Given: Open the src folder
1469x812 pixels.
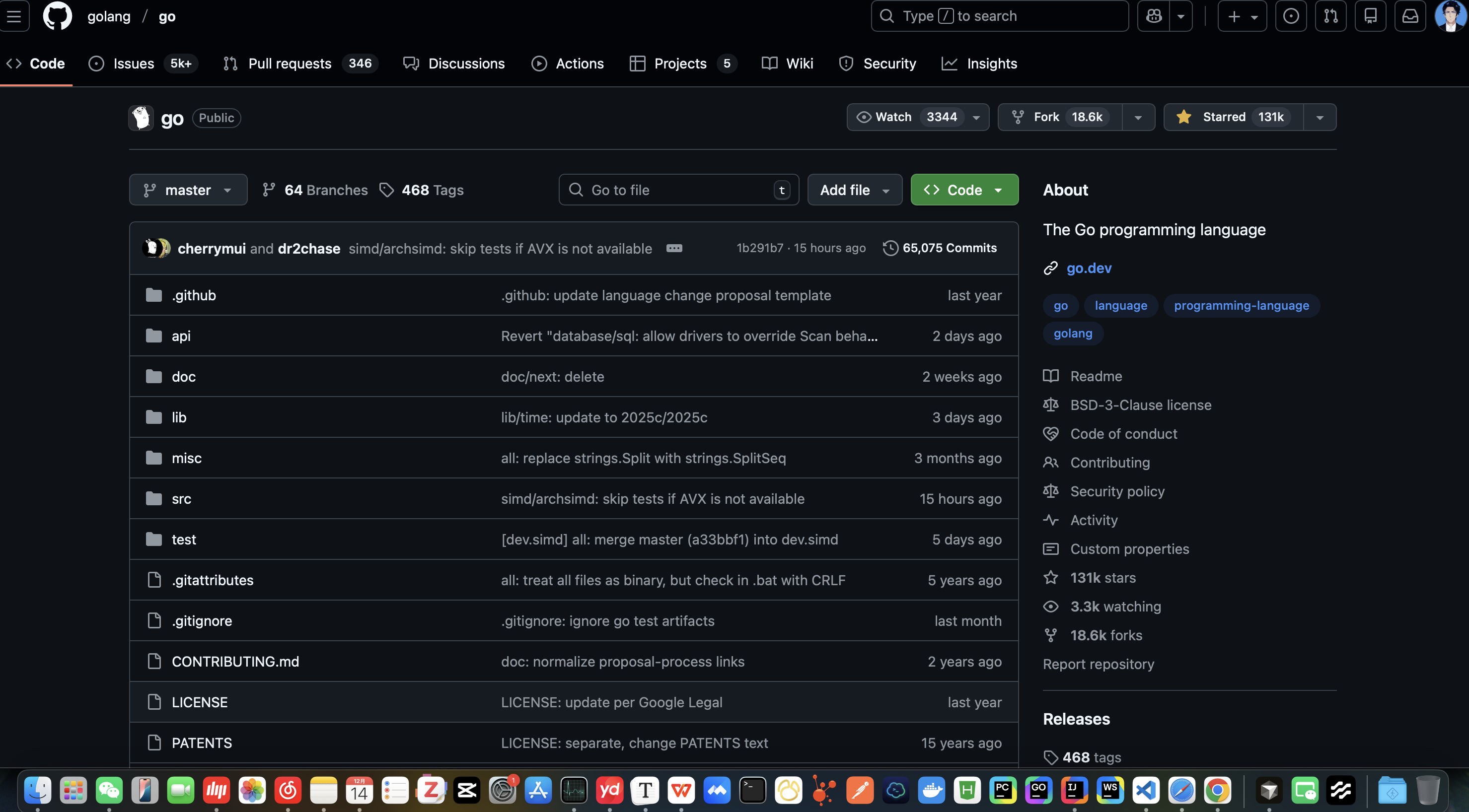Looking at the screenshot, I should (181, 499).
